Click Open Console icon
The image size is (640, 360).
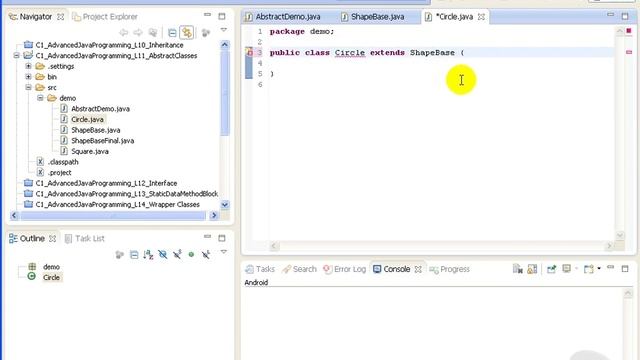pyautogui.click(x=589, y=269)
